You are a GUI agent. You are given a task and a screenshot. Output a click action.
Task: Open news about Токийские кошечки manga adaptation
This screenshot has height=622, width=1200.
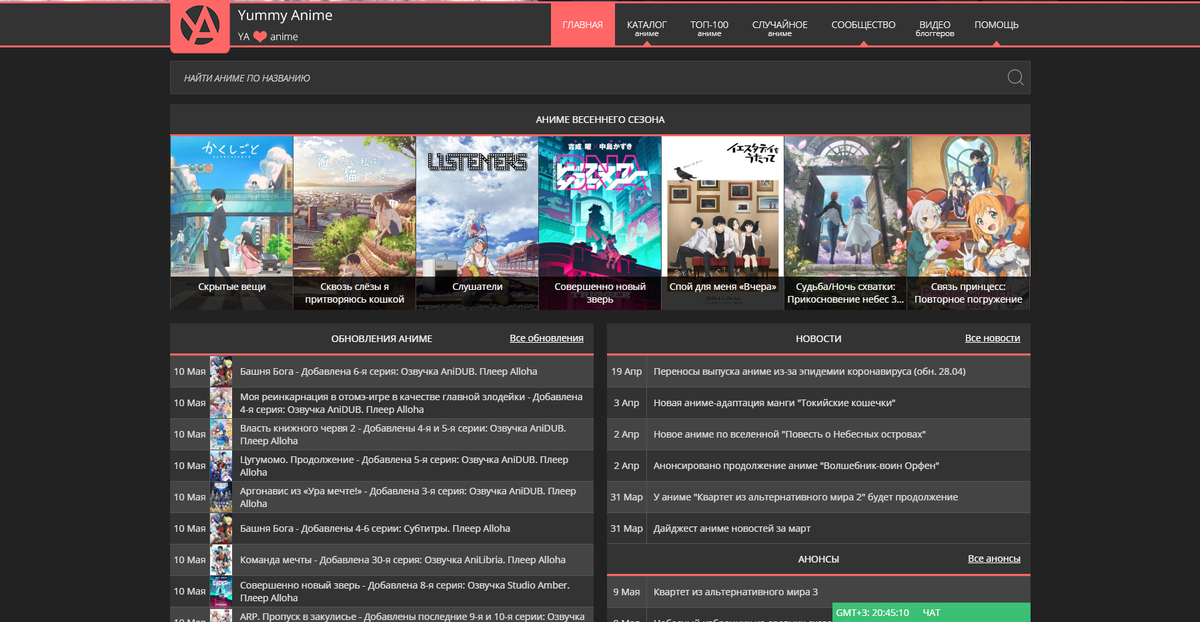774,402
